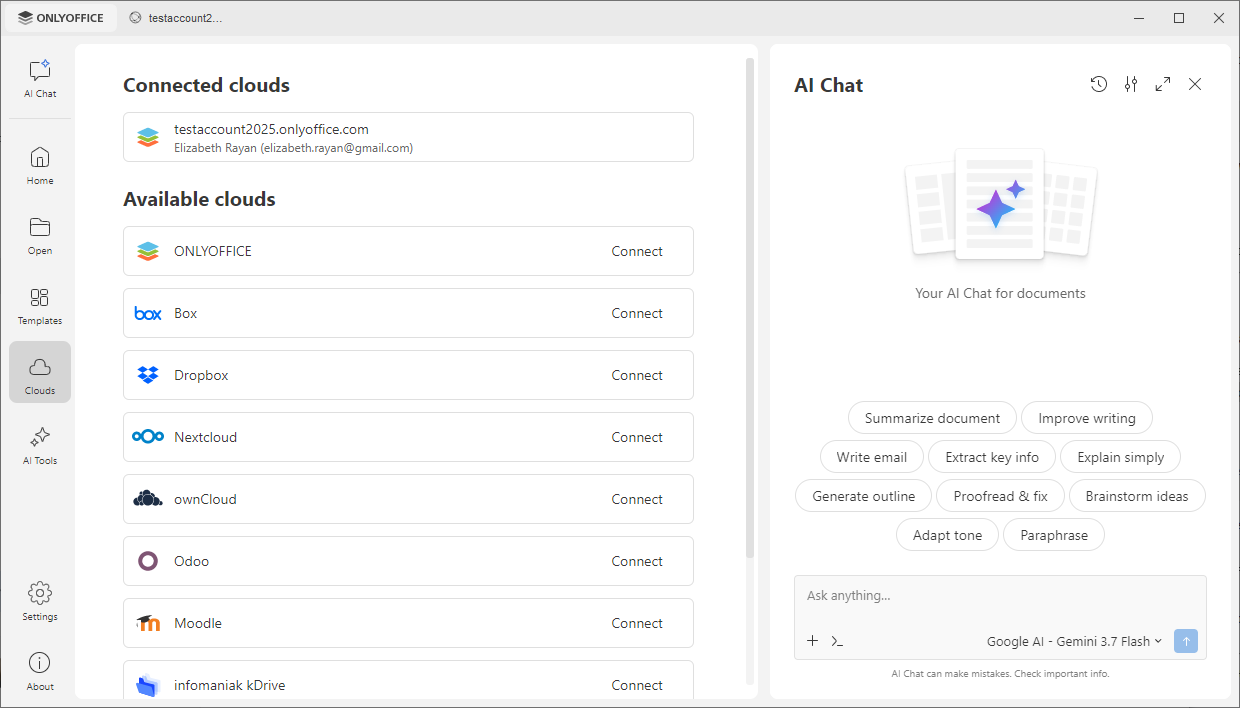Click the Proofread & fix chip

[x=1001, y=496]
